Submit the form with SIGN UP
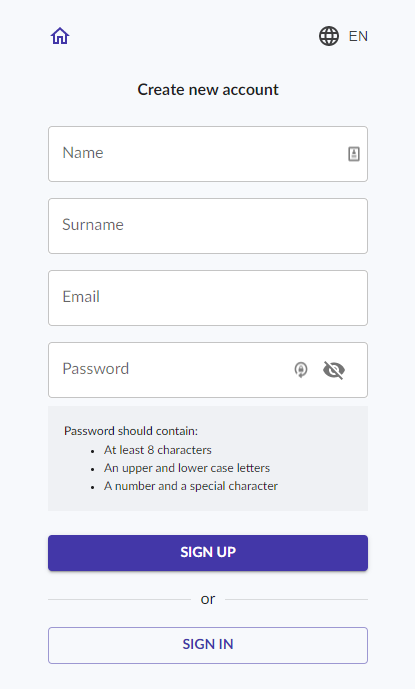Viewport: 415px width, 689px height. point(208,553)
